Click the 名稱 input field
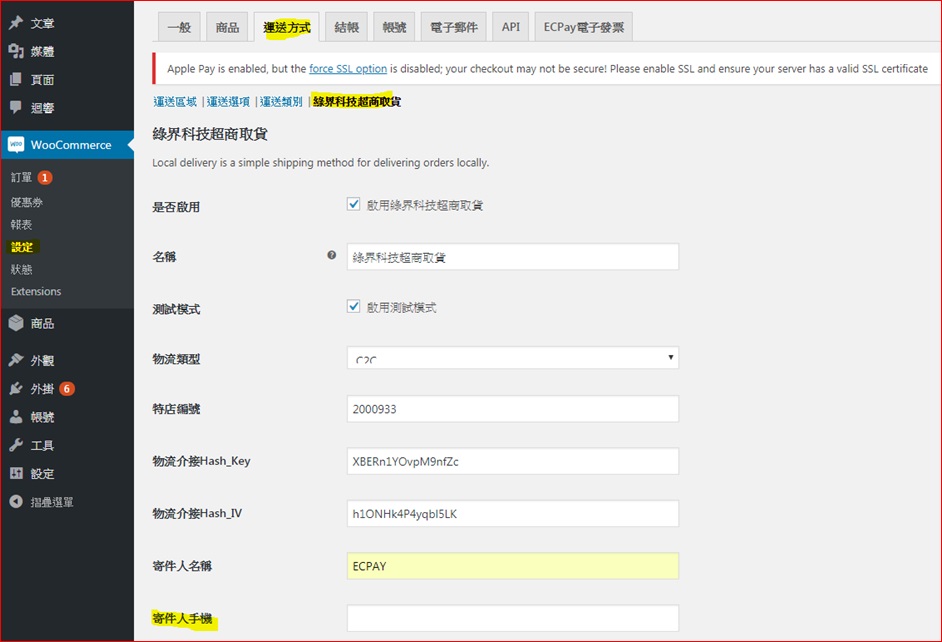The image size is (942, 642). point(512,257)
